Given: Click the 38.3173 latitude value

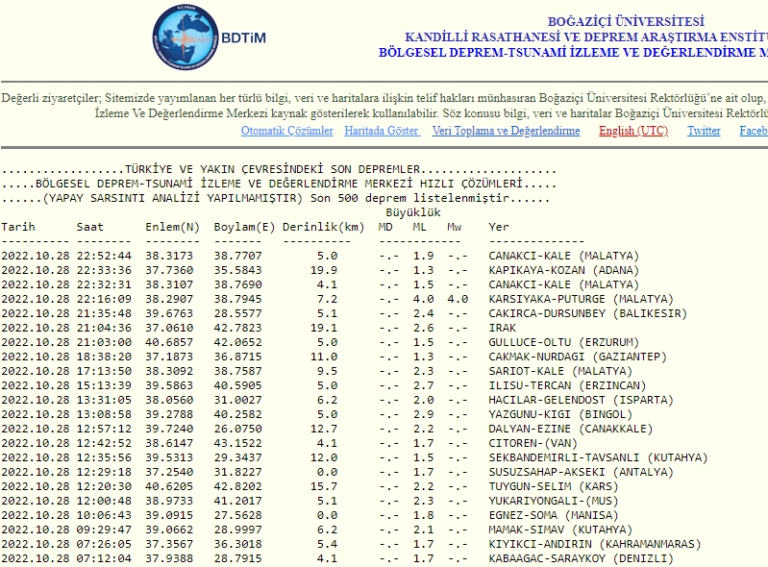Looking at the screenshot, I should [169, 256].
